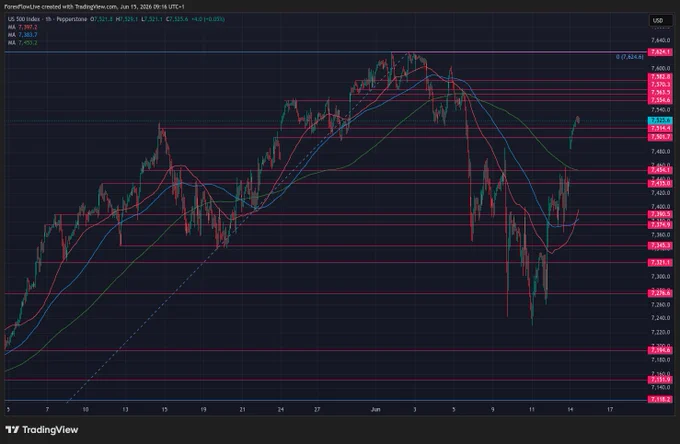Click the 27 date label on time axis
Image resolution: width=680 pixels, height=444 pixels.
pyautogui.click(x=317, y=409)
